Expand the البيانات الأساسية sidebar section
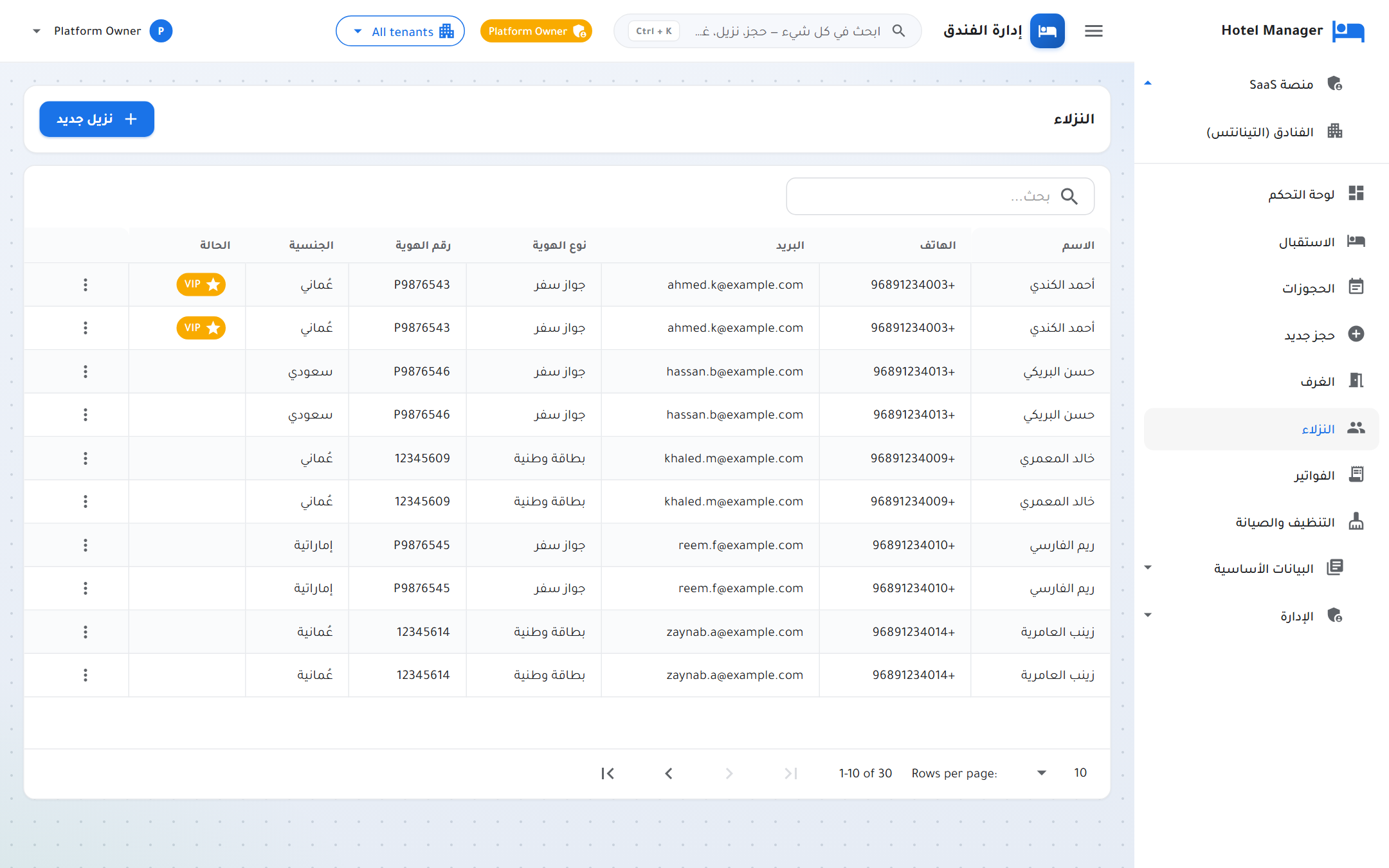The image size is (1389, 868). (1148, 567)
